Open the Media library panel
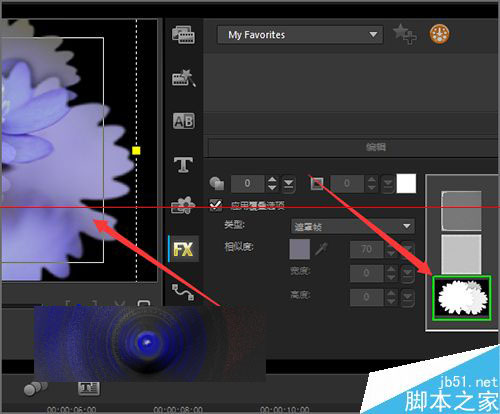 [183, 35]
